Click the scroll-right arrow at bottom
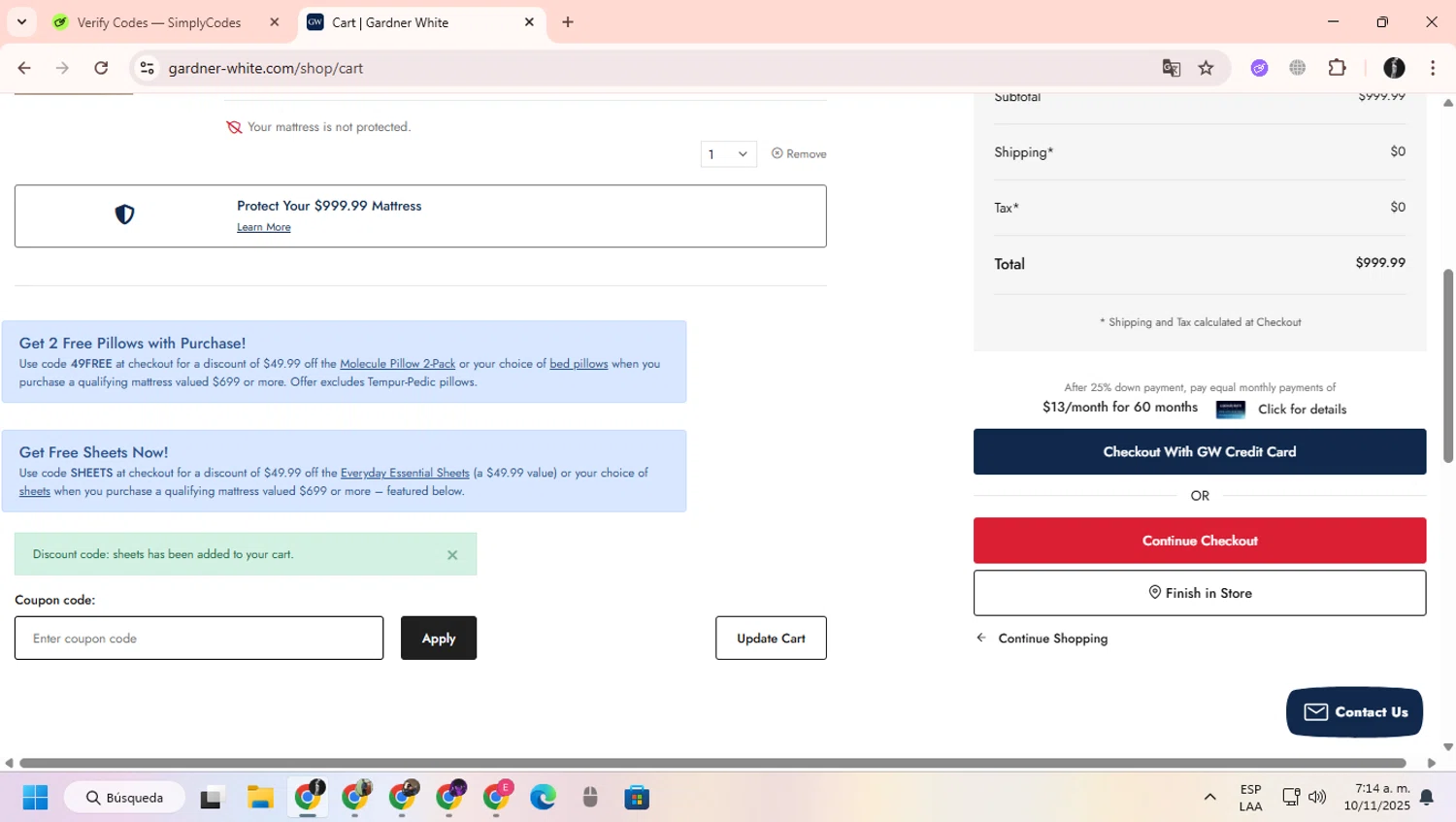The height and width of the screenshot is (822, 1456). pos(1431,763)
